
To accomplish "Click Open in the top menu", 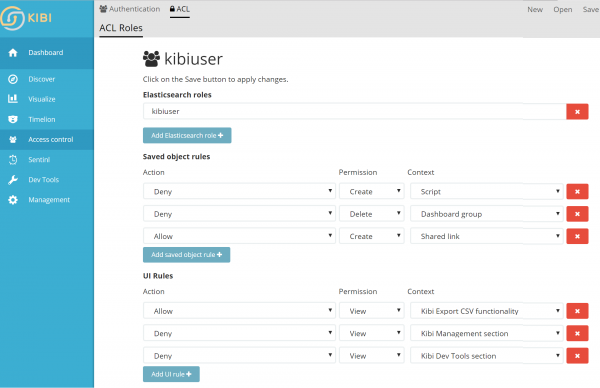I will pos(562,10).
